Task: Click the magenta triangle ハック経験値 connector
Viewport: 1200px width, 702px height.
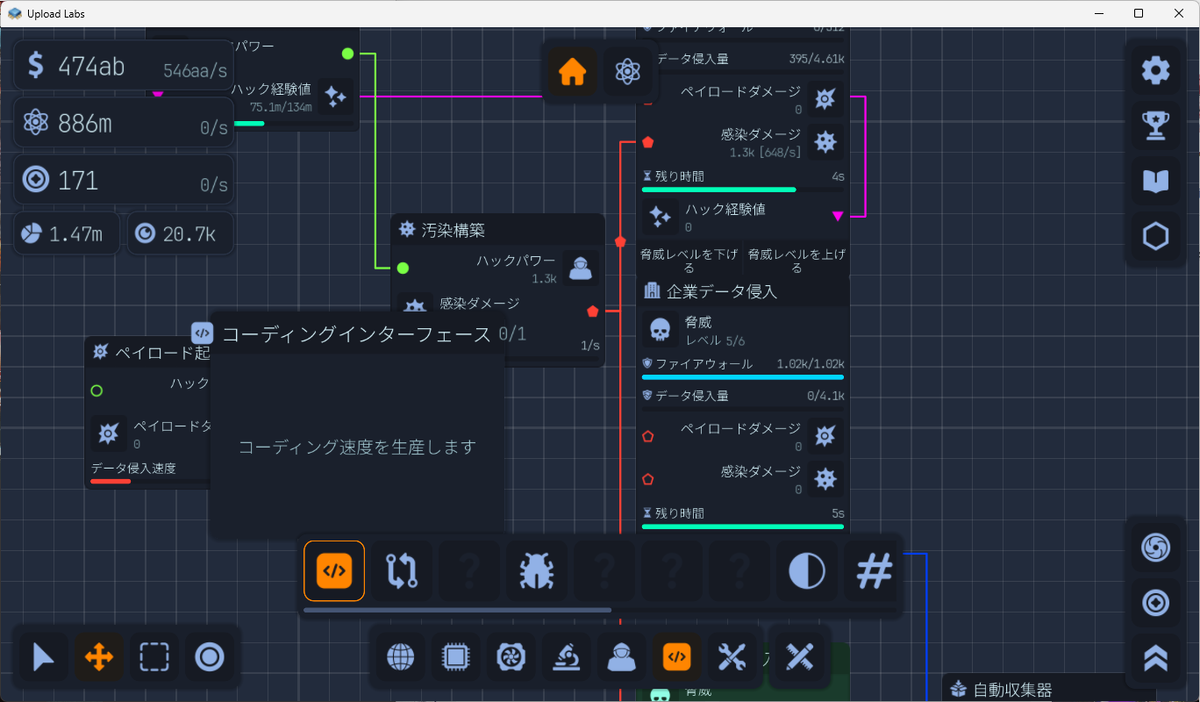Action: [838, 215]
